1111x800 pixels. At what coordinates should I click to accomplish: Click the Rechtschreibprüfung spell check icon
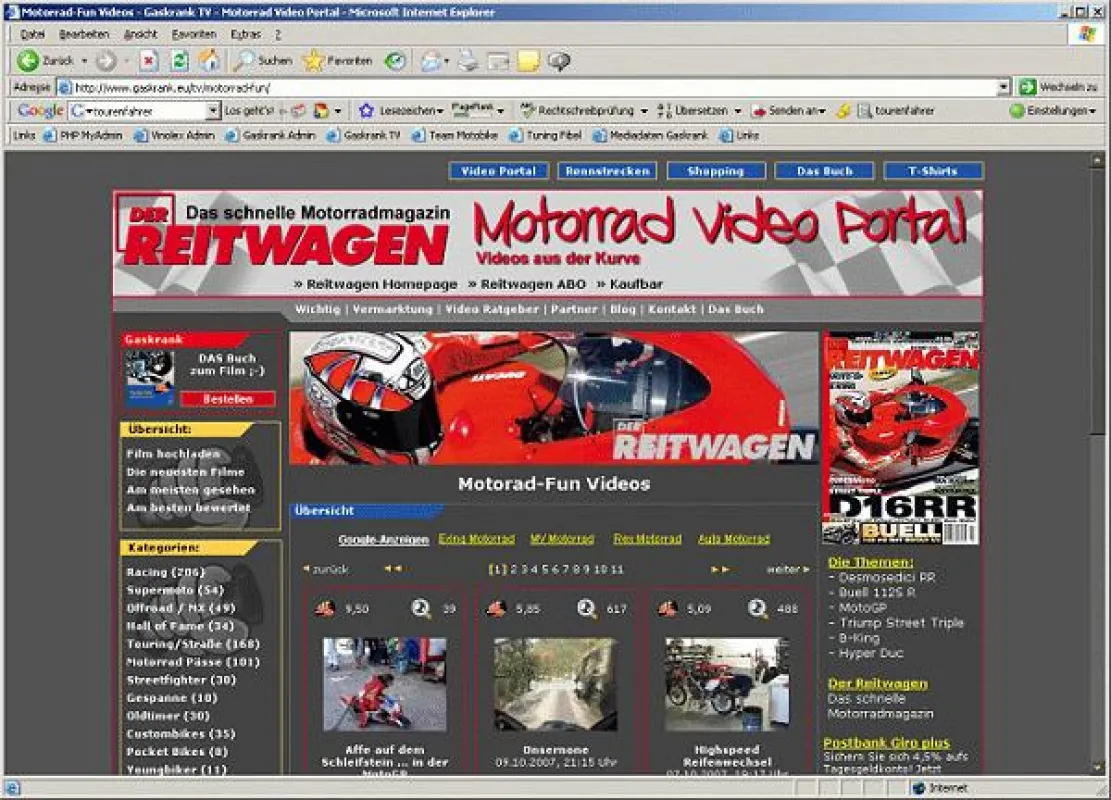528,111
